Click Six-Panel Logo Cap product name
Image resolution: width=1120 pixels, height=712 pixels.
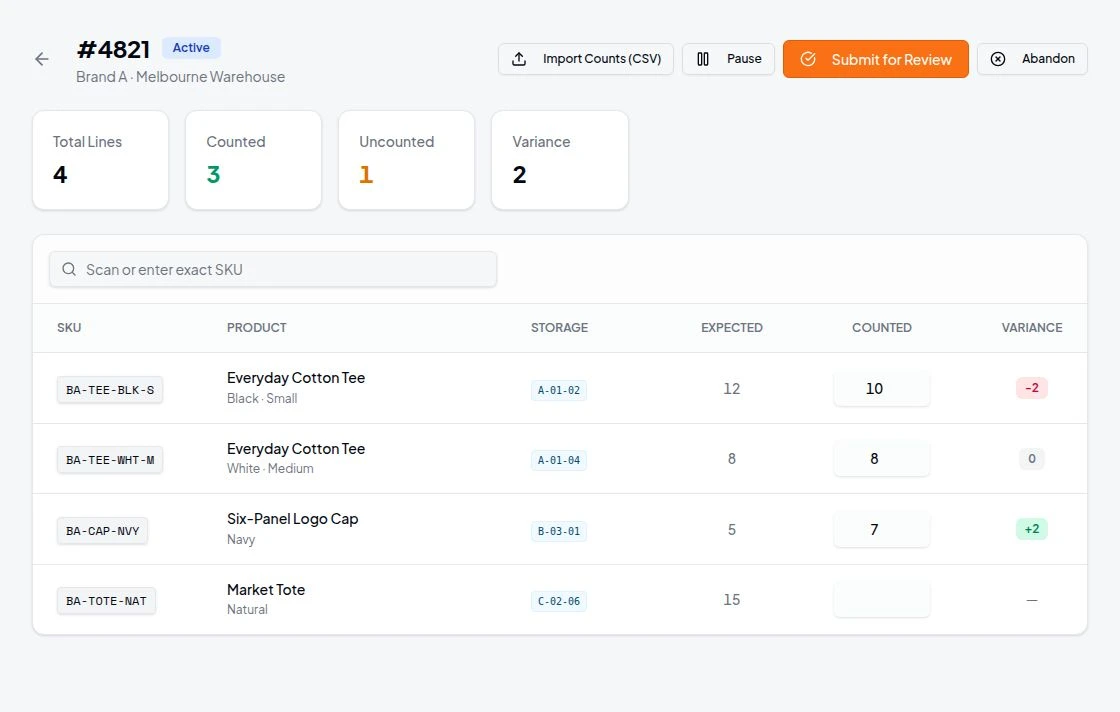tap(292, 519)
